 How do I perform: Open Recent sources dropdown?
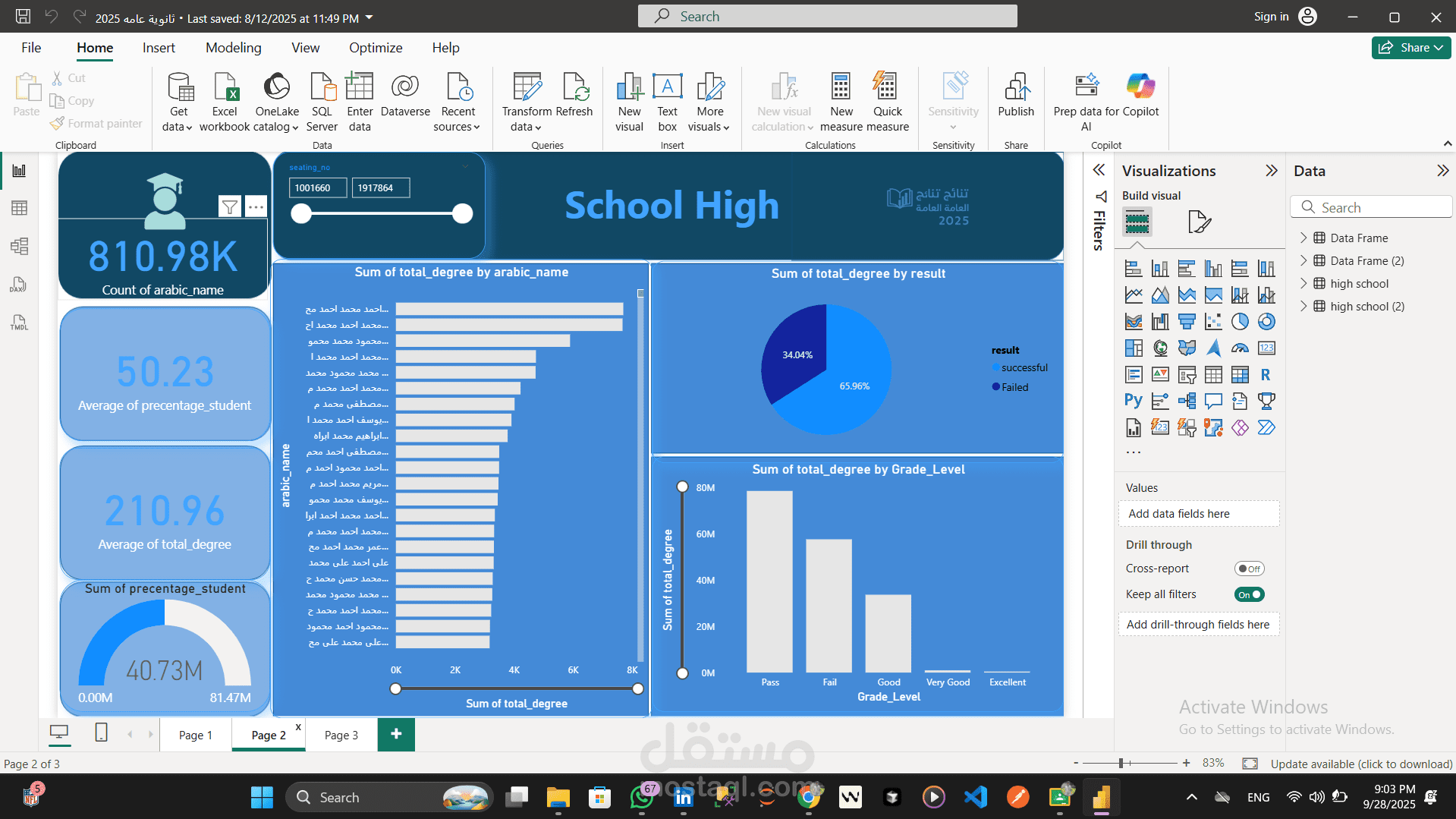click(x=458, y=102)
